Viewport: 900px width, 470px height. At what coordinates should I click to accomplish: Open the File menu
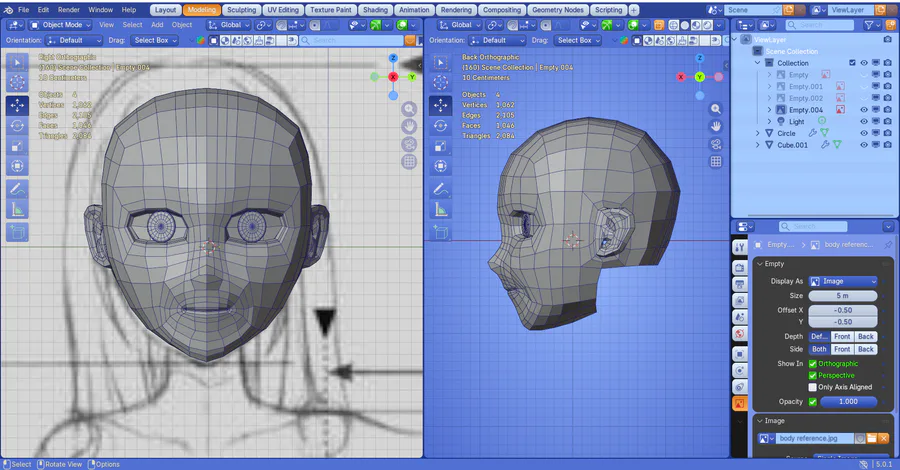coord(24,10)
